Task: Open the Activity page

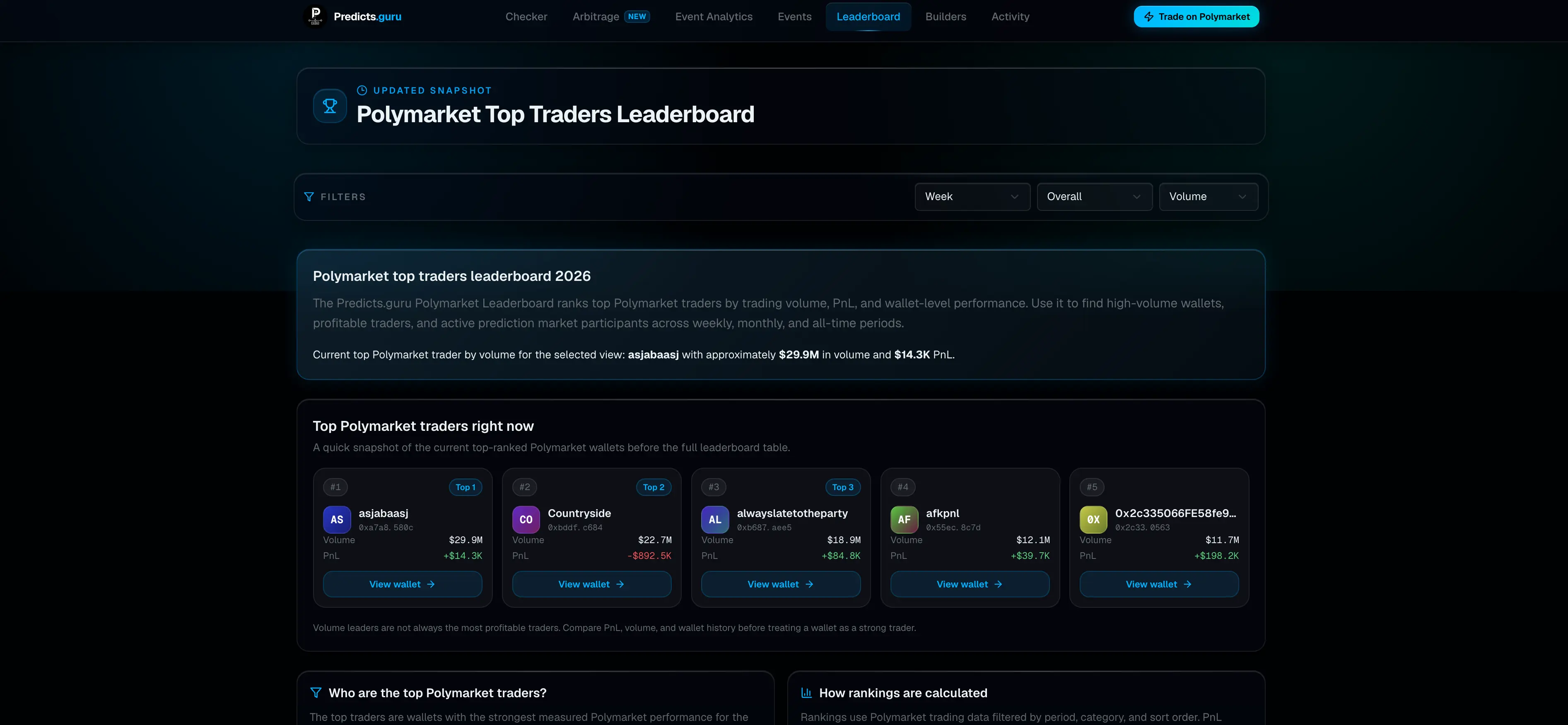Action: pyautogui.click(x=1010, y=17)
